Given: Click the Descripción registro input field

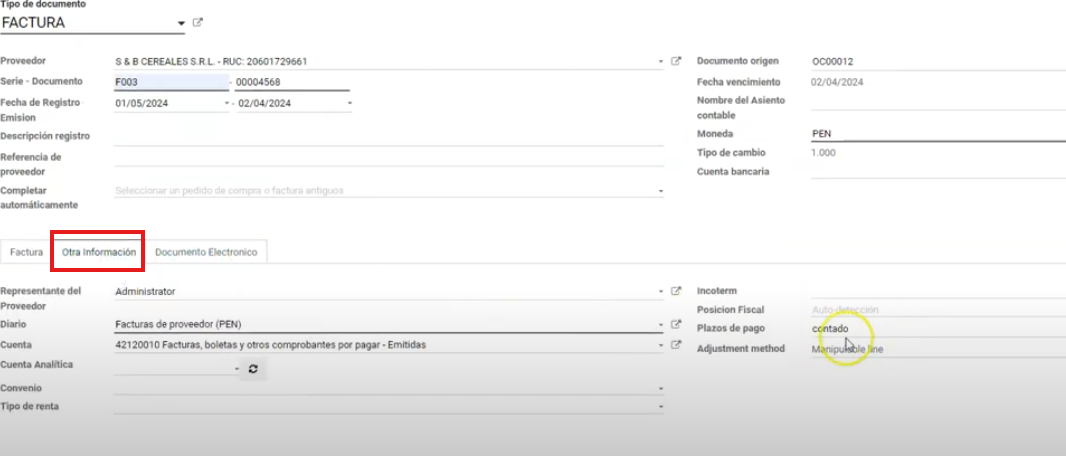Looking at the screenshot, I should [388, 136].
